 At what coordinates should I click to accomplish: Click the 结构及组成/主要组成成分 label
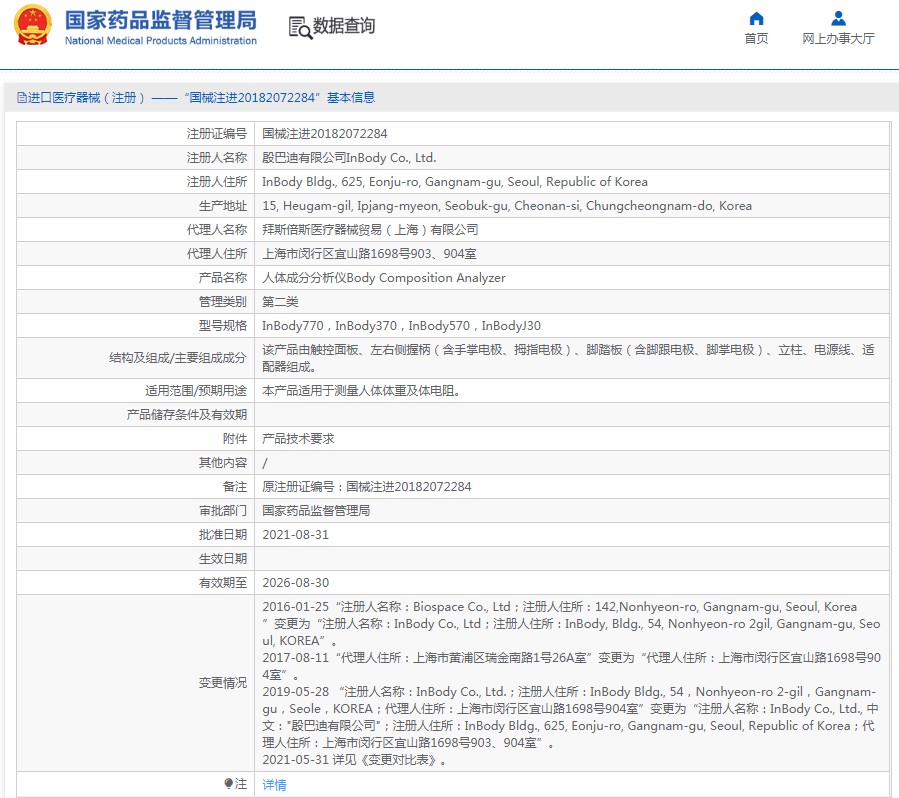click(x=178, y=358)
